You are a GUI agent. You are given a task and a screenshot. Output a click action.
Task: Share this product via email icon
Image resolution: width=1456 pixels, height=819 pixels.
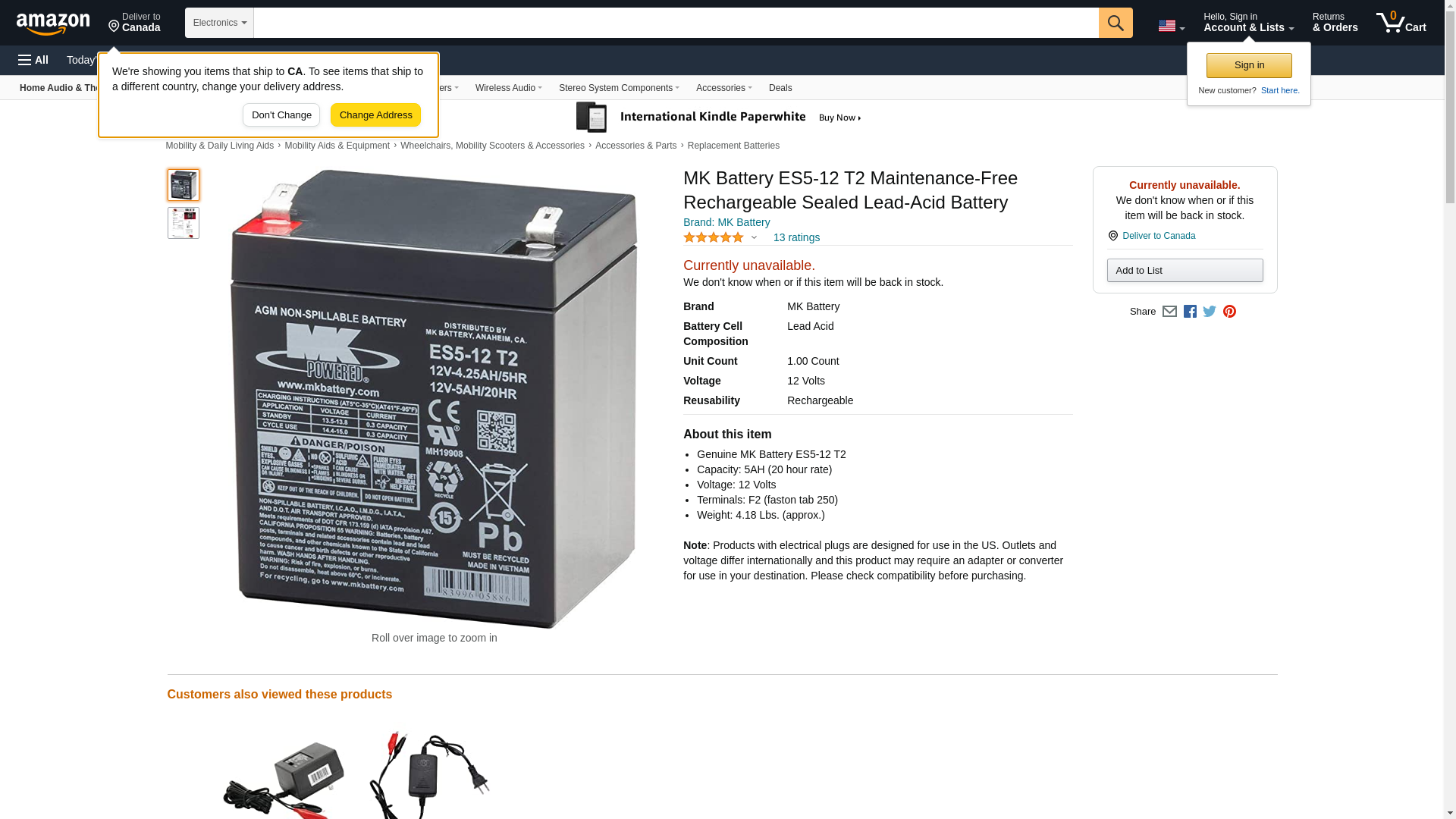point(1169,312)
